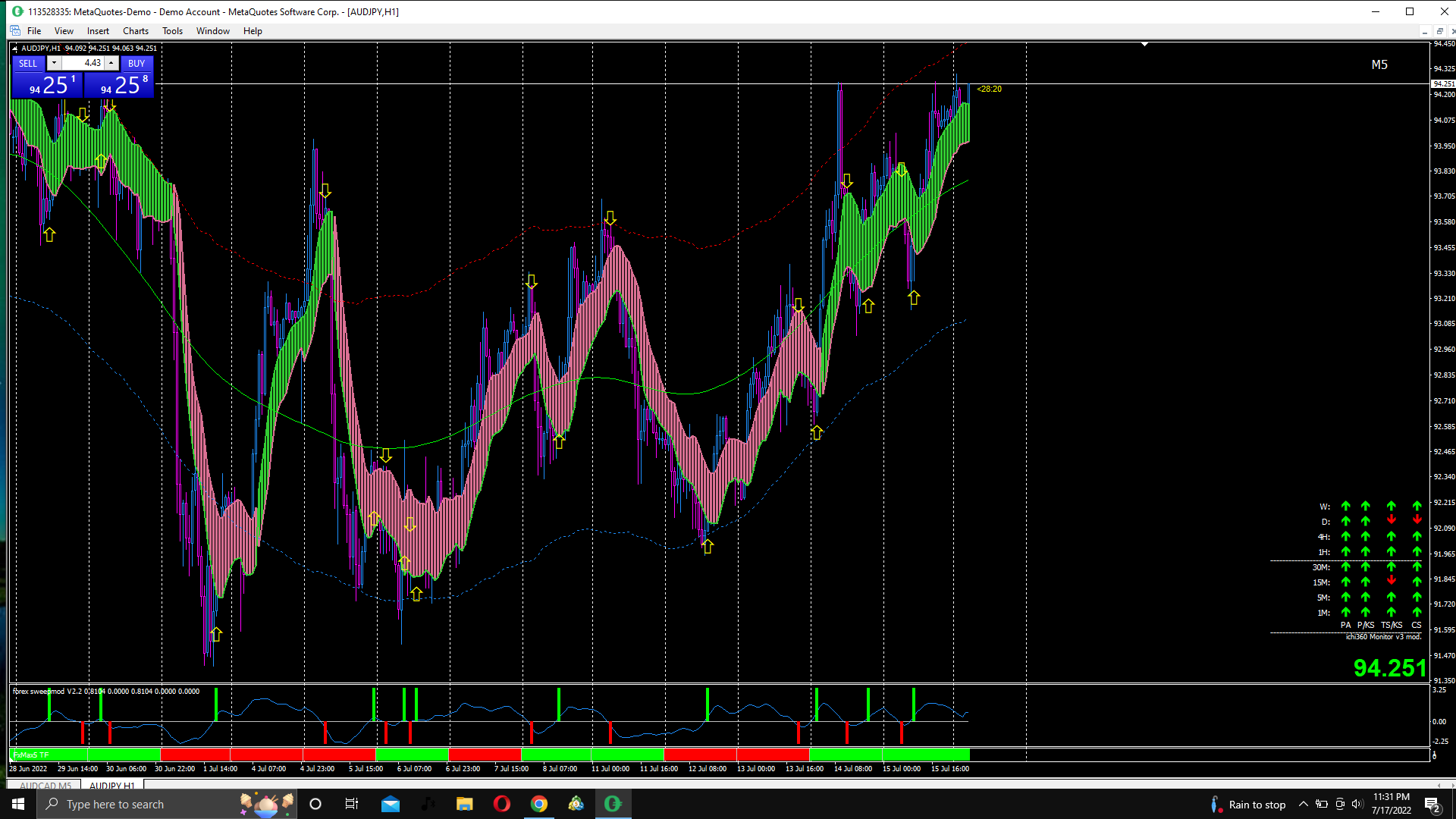Open the Insert menu
This screenshot has width=1456, height=819.
(98, 31)
